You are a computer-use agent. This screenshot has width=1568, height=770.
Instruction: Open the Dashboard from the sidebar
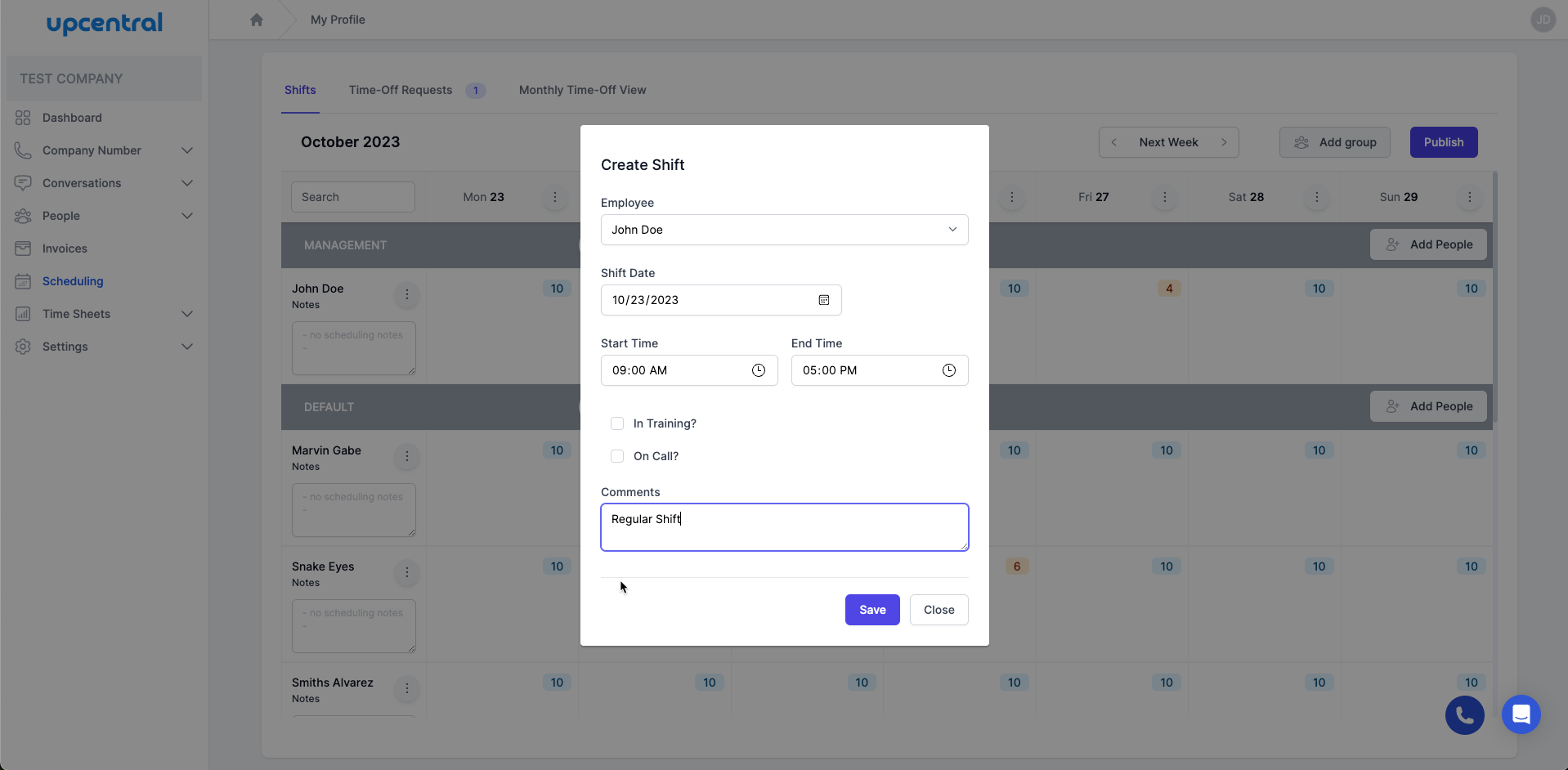tap(71, 117)
